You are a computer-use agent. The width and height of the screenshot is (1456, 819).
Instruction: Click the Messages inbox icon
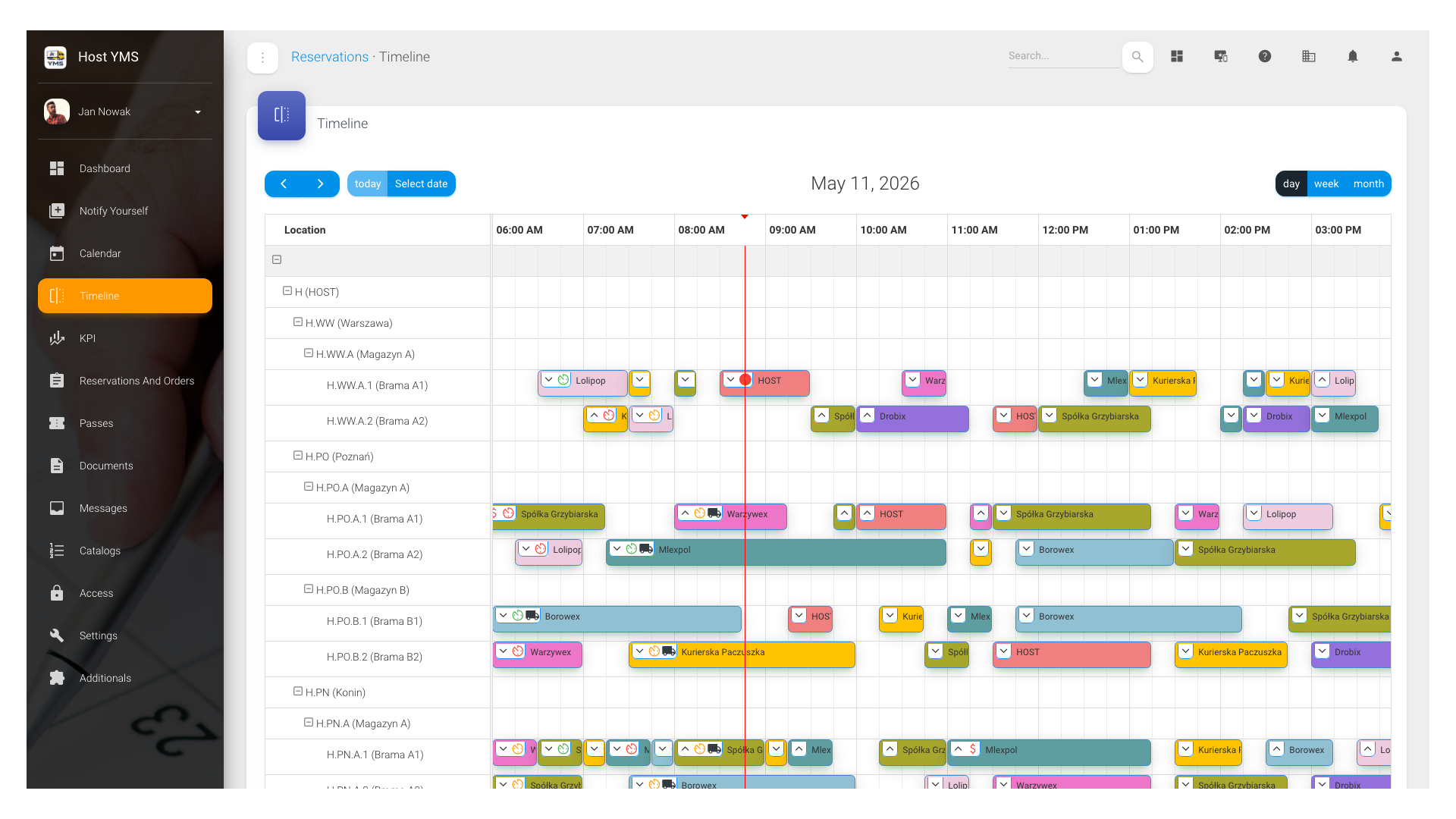click(57, 508)
